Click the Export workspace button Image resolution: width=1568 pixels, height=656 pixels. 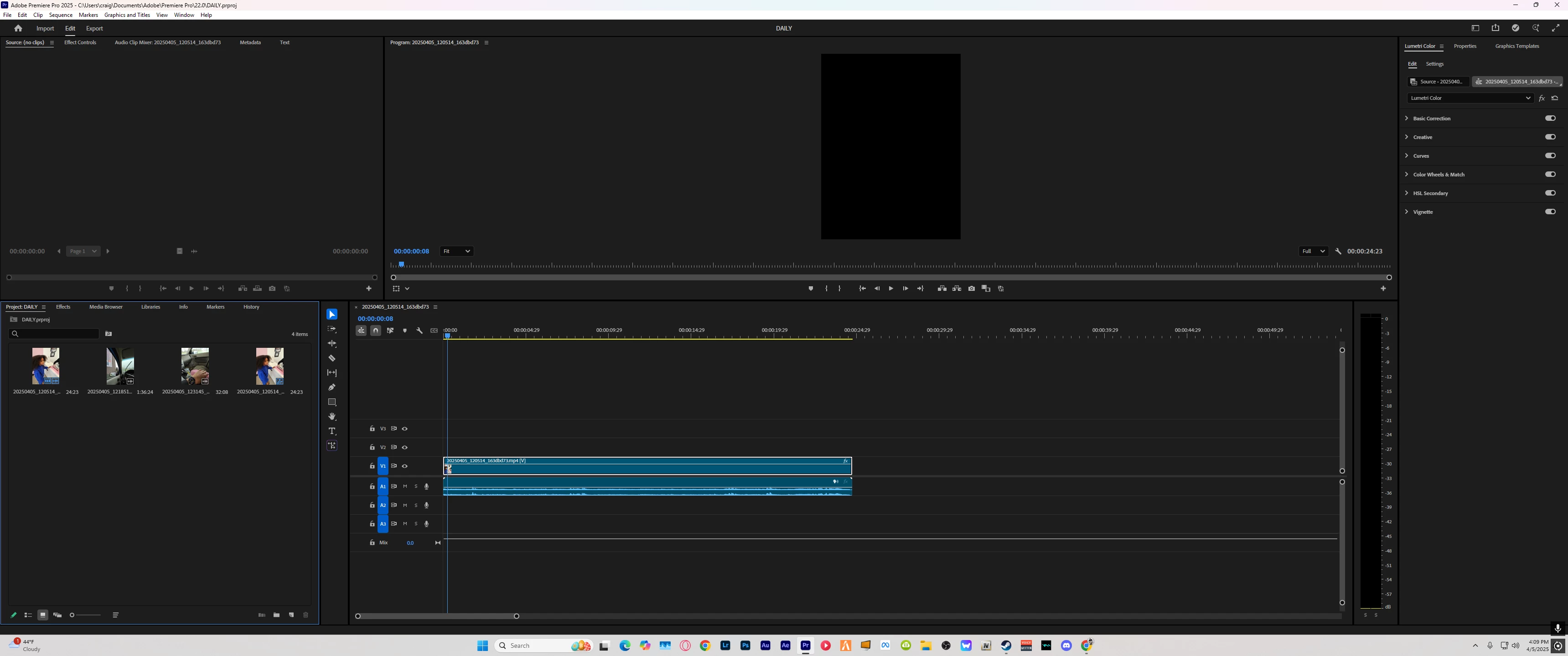(94, 29)
